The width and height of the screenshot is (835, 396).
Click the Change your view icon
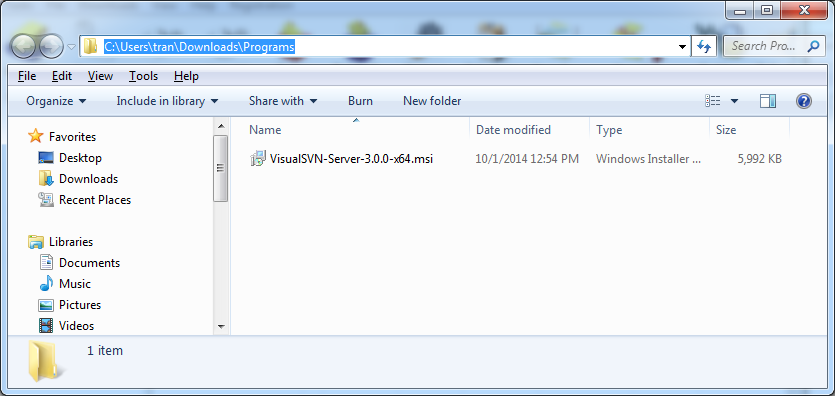click(x=713, y=101)
